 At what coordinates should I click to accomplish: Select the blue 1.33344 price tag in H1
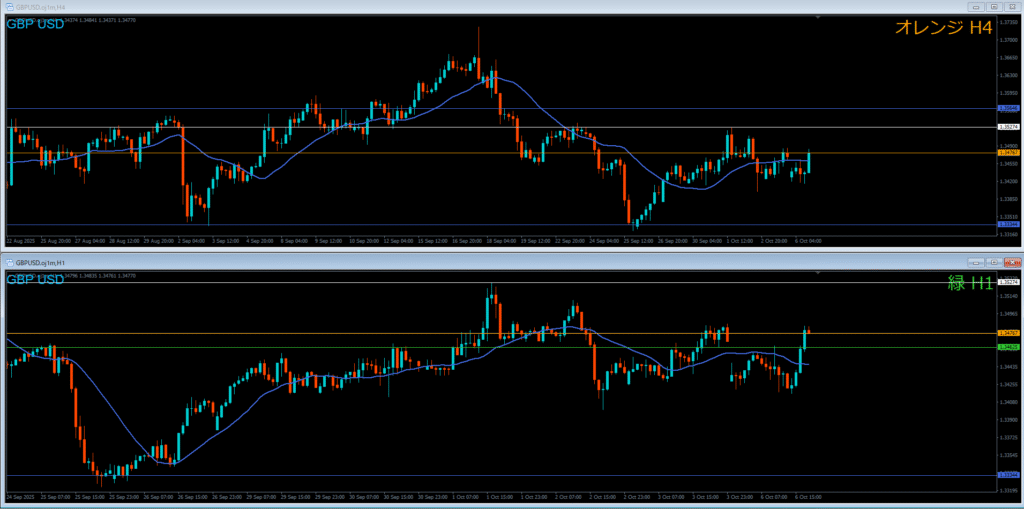pos(1009,475)
